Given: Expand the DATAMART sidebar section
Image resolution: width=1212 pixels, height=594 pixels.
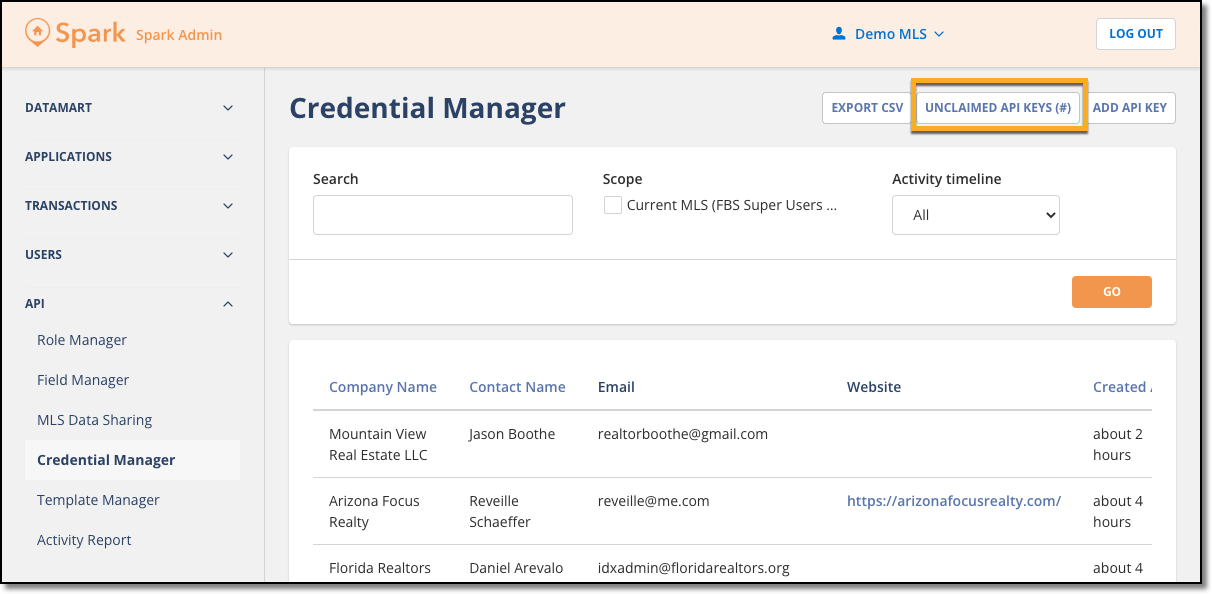Looking at the screenshot, I should pos(130,108).
